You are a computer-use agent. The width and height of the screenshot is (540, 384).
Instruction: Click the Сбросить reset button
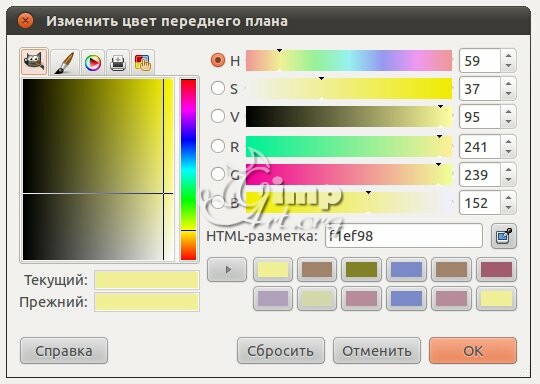(281, 351)
